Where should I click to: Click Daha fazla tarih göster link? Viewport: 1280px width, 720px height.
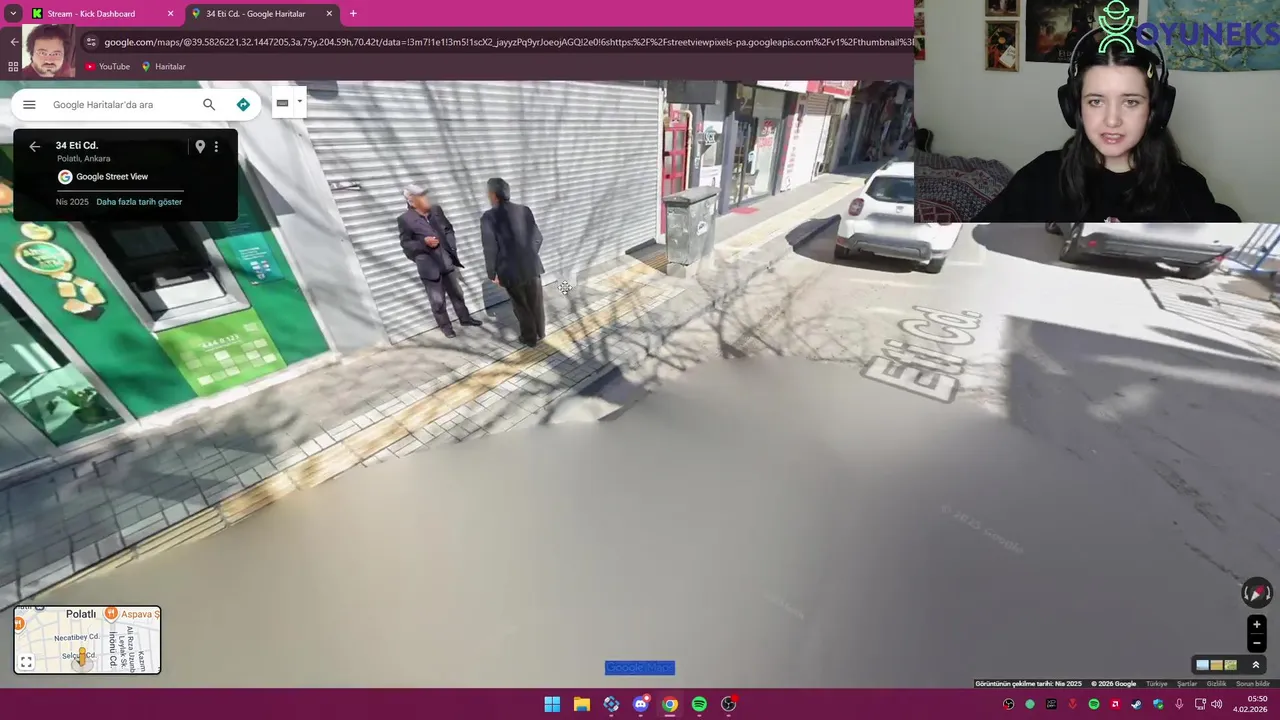139,202
